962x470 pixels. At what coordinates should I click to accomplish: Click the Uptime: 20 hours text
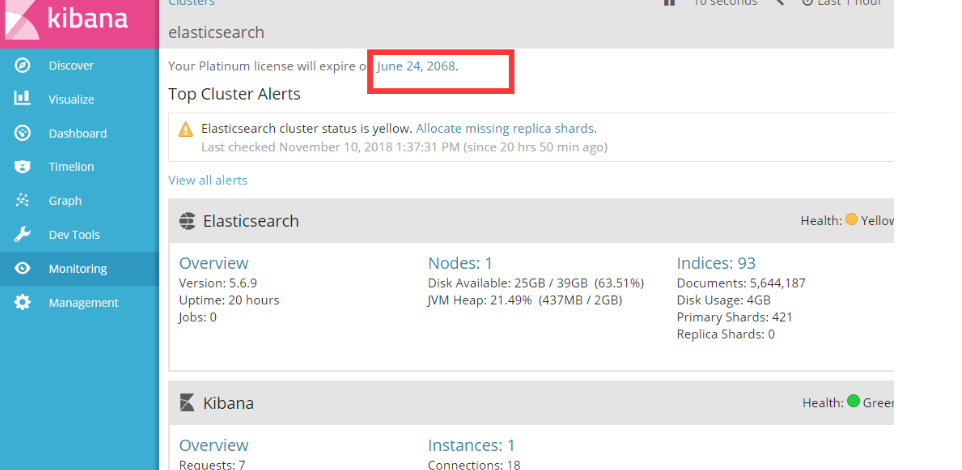coord(229,300)
